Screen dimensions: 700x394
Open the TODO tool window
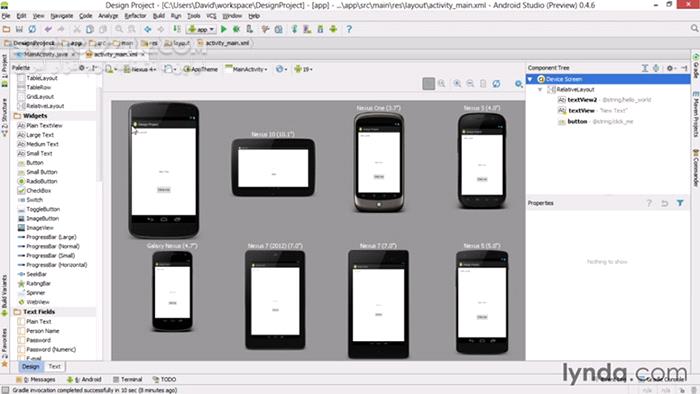(x=164, y=379)
